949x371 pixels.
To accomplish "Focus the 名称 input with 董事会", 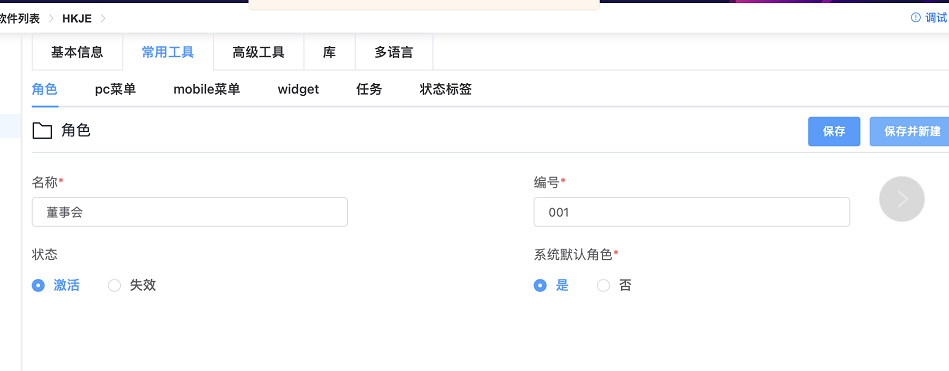I will pos(190,212).
